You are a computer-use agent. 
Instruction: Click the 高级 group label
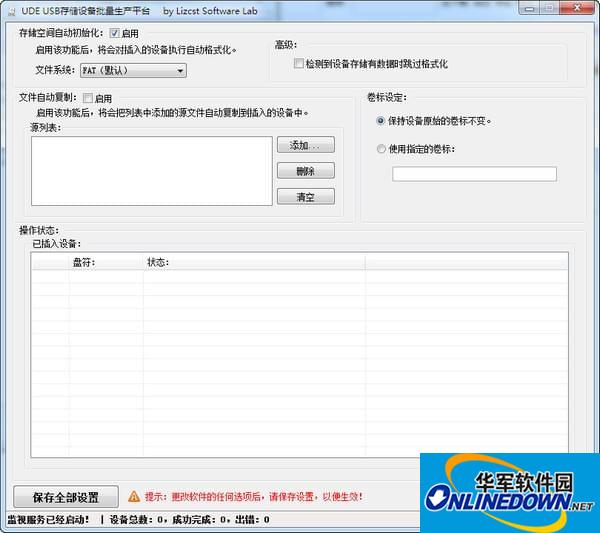click(x=285, y=45)
